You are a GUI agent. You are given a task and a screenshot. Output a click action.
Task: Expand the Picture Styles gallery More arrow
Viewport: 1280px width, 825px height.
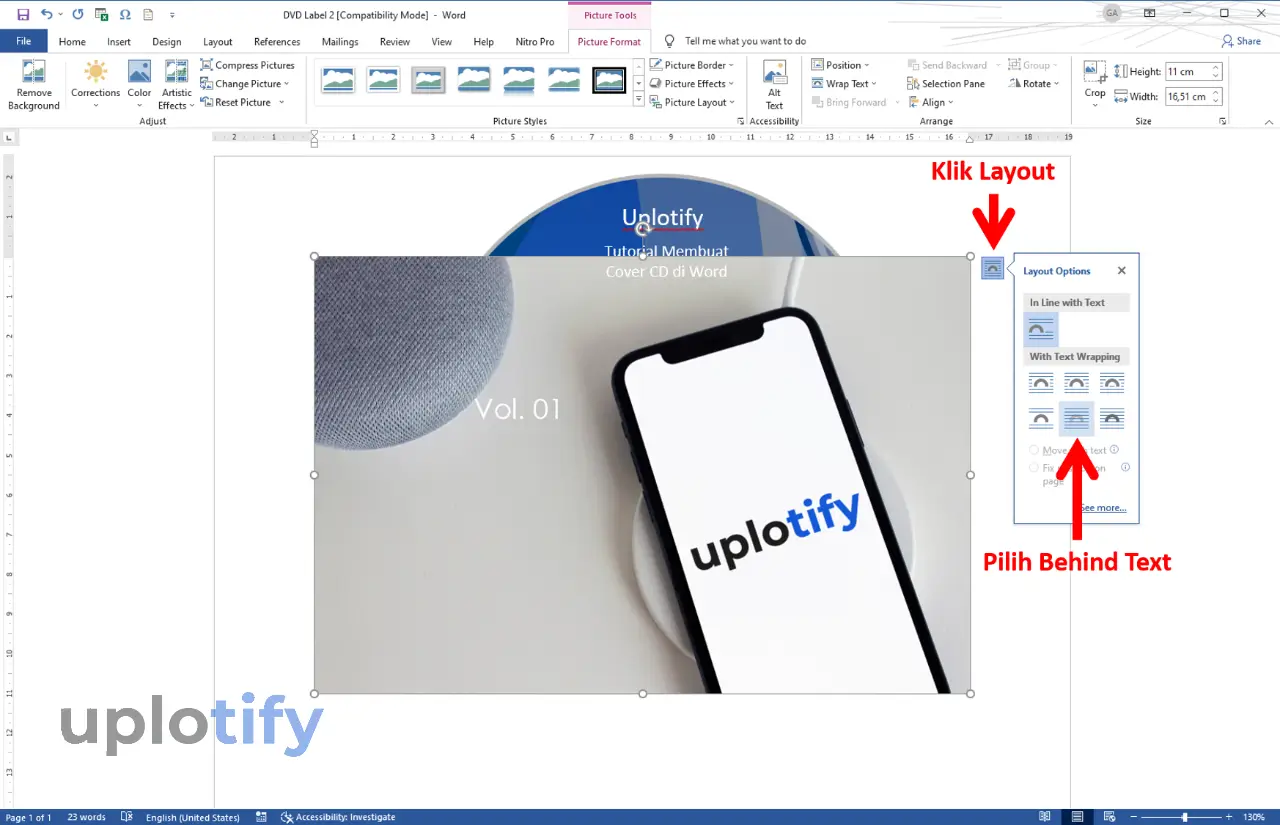[639, 98]
